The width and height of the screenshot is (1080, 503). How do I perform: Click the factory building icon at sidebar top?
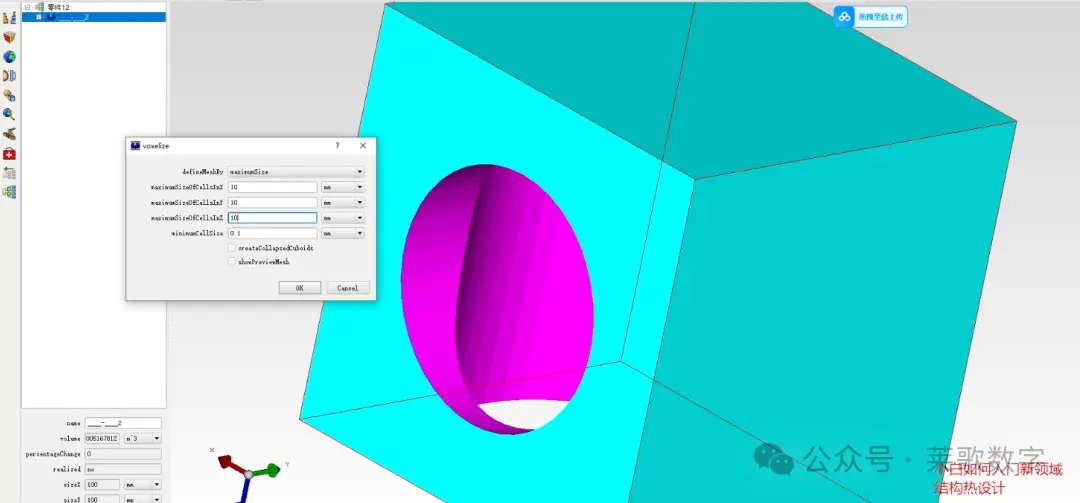(9, 15)
